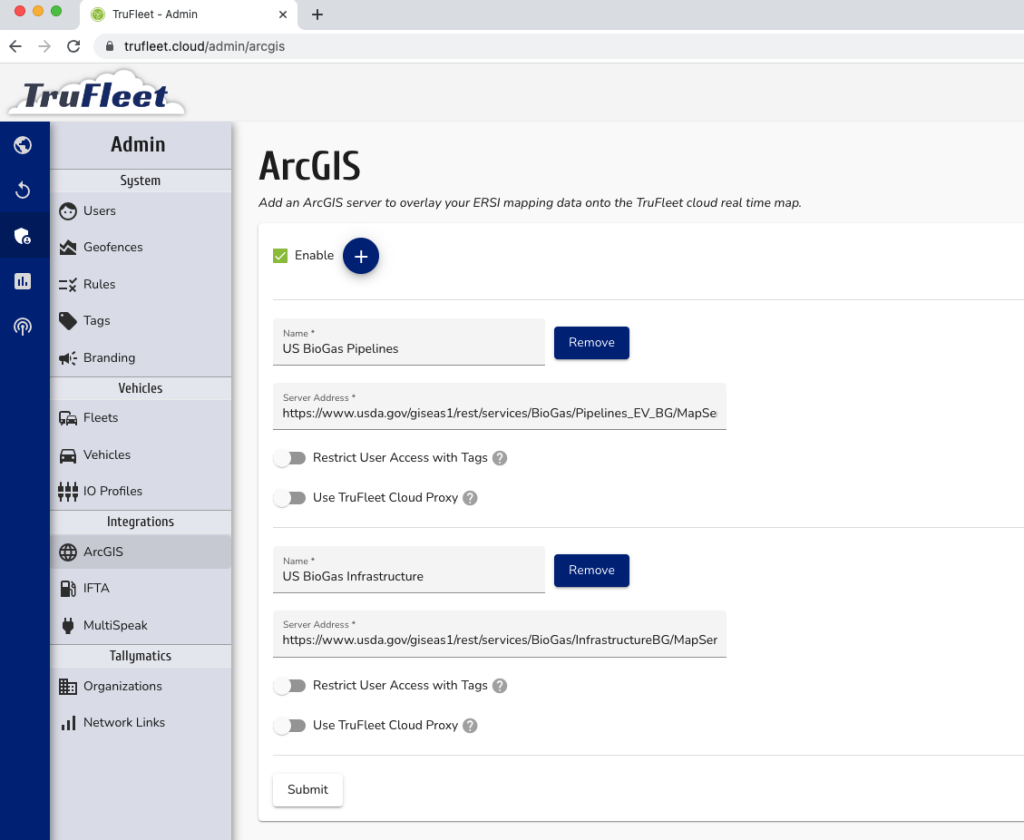The width and height of the screenshot is (1024, 840).
Task: Show help for Cloud Proxy under US BioGas Pipelines
Action: point(470,498)
